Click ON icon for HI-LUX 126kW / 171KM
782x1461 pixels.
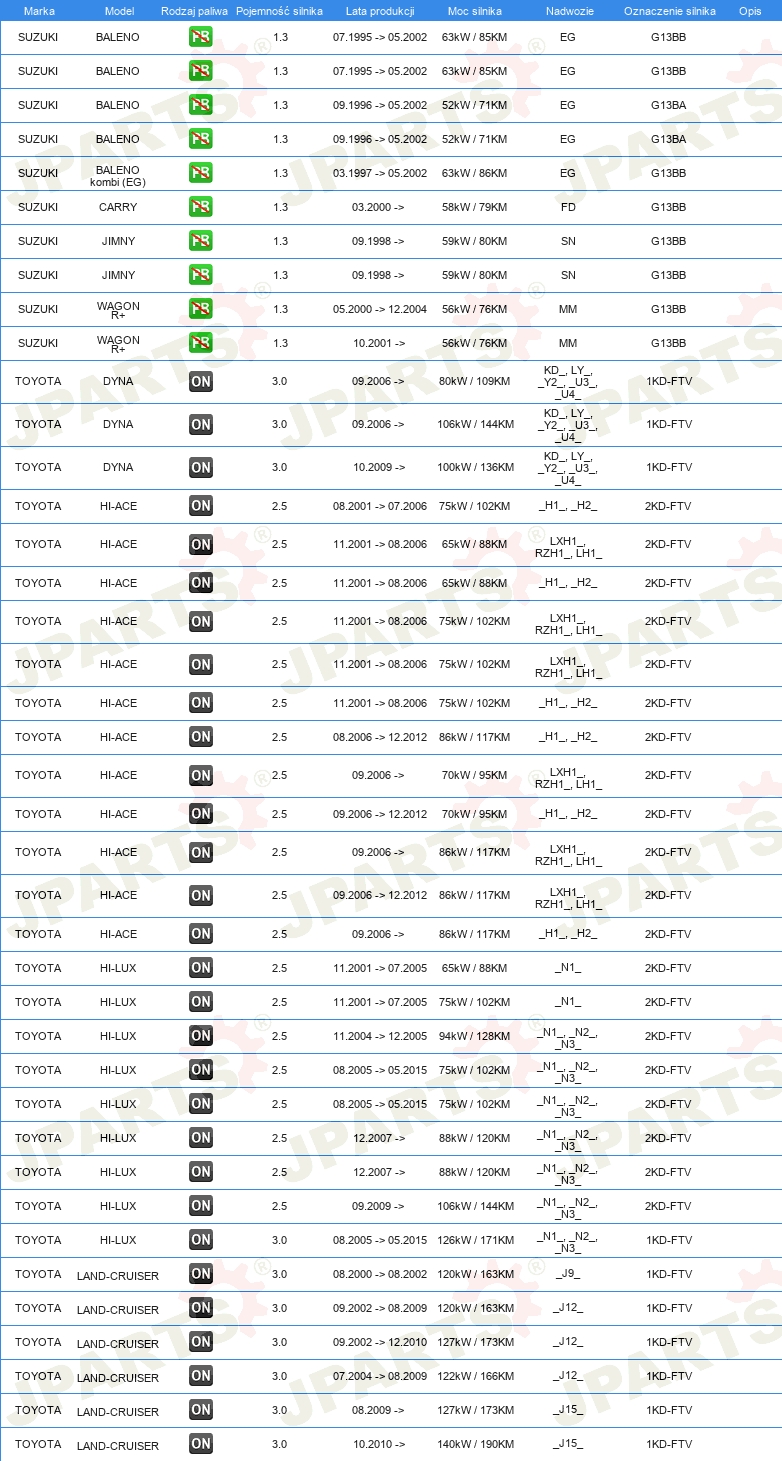tap(201, 1240)
